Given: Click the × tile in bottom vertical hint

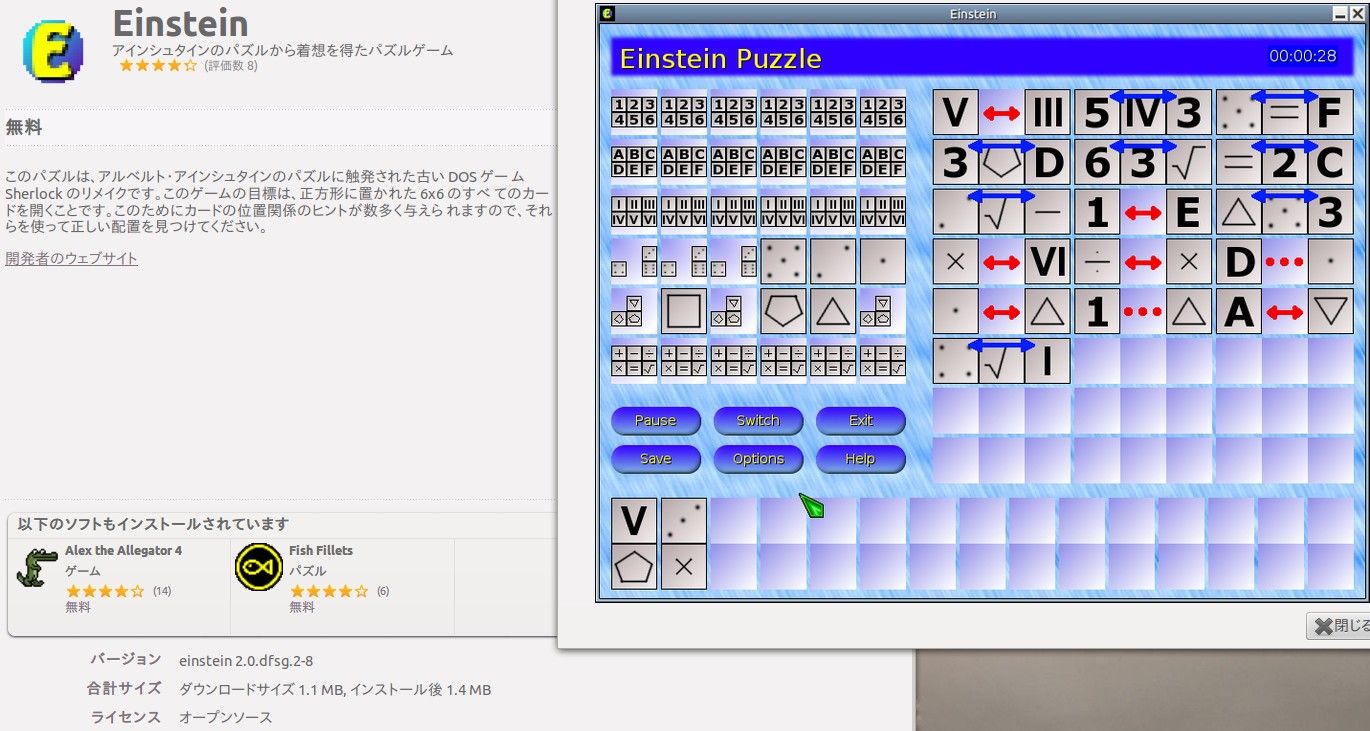Looking at the screenshot, I should pos(684,566).
